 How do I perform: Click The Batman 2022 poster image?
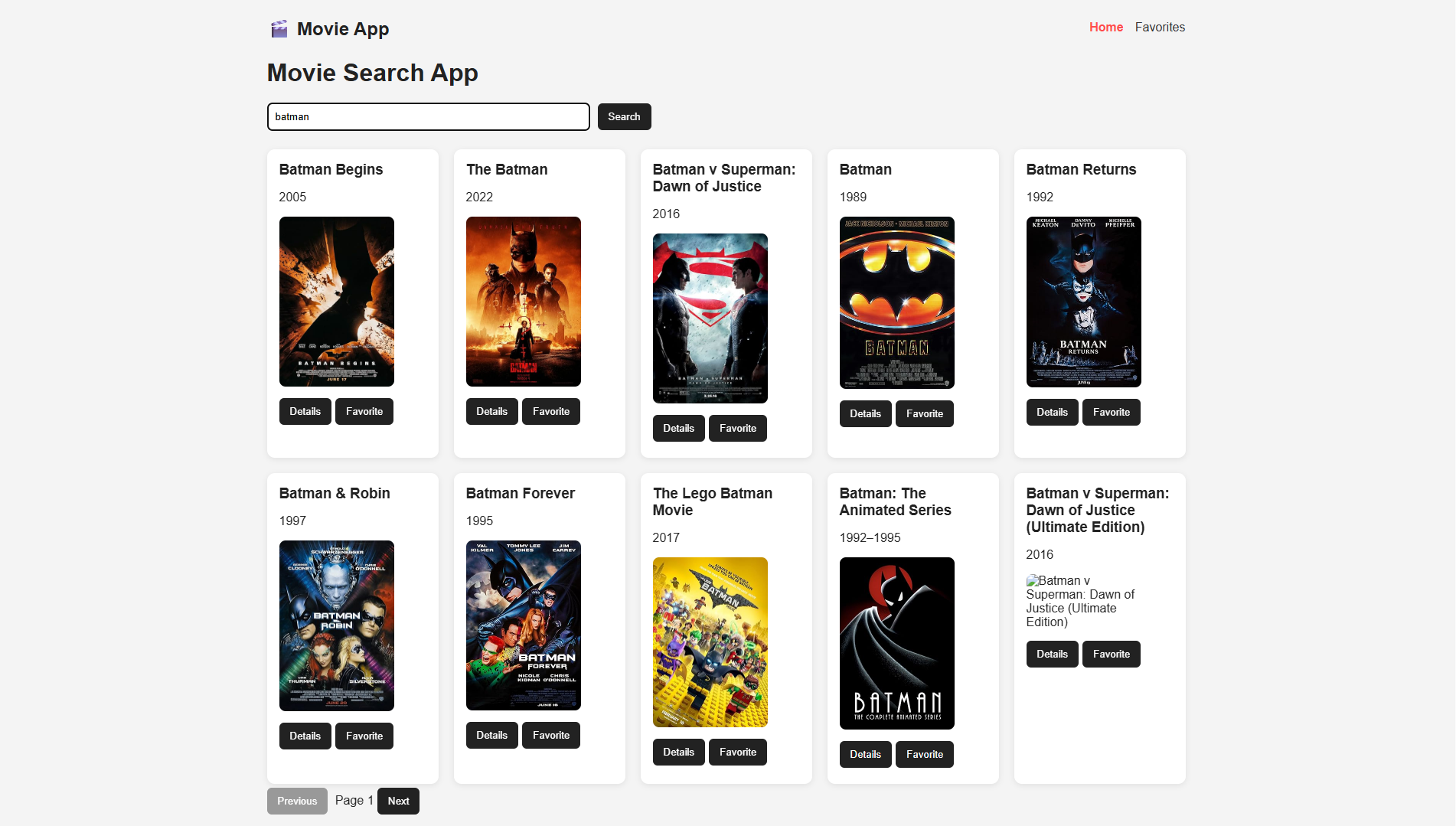(524, 302)
